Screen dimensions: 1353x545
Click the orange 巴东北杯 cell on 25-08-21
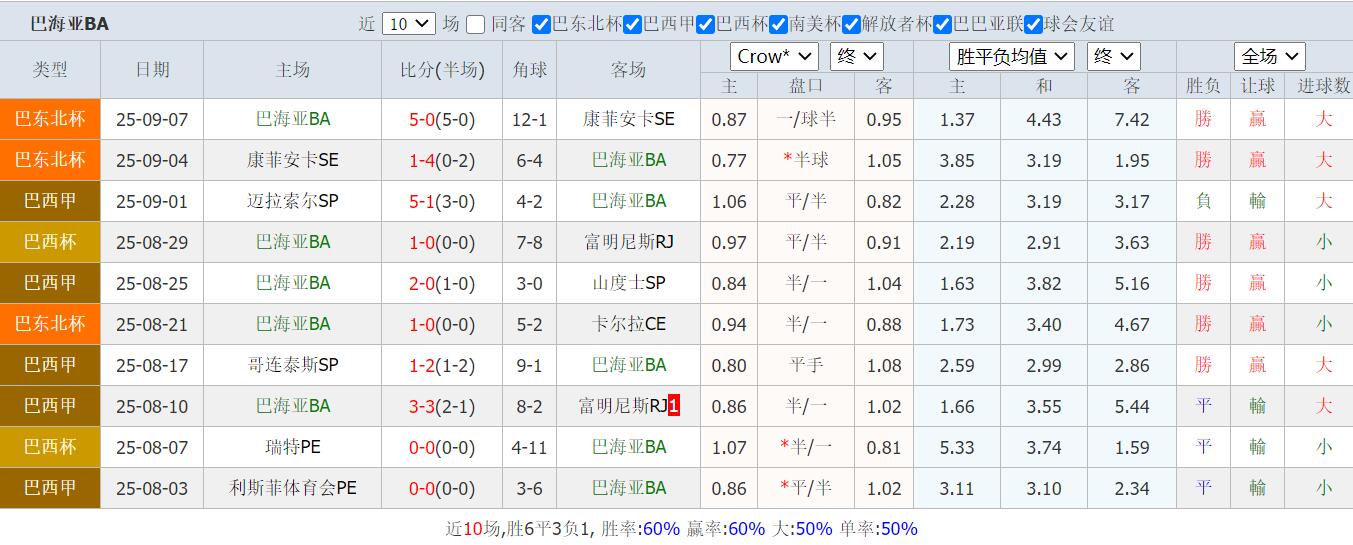[x=50, y=324]
